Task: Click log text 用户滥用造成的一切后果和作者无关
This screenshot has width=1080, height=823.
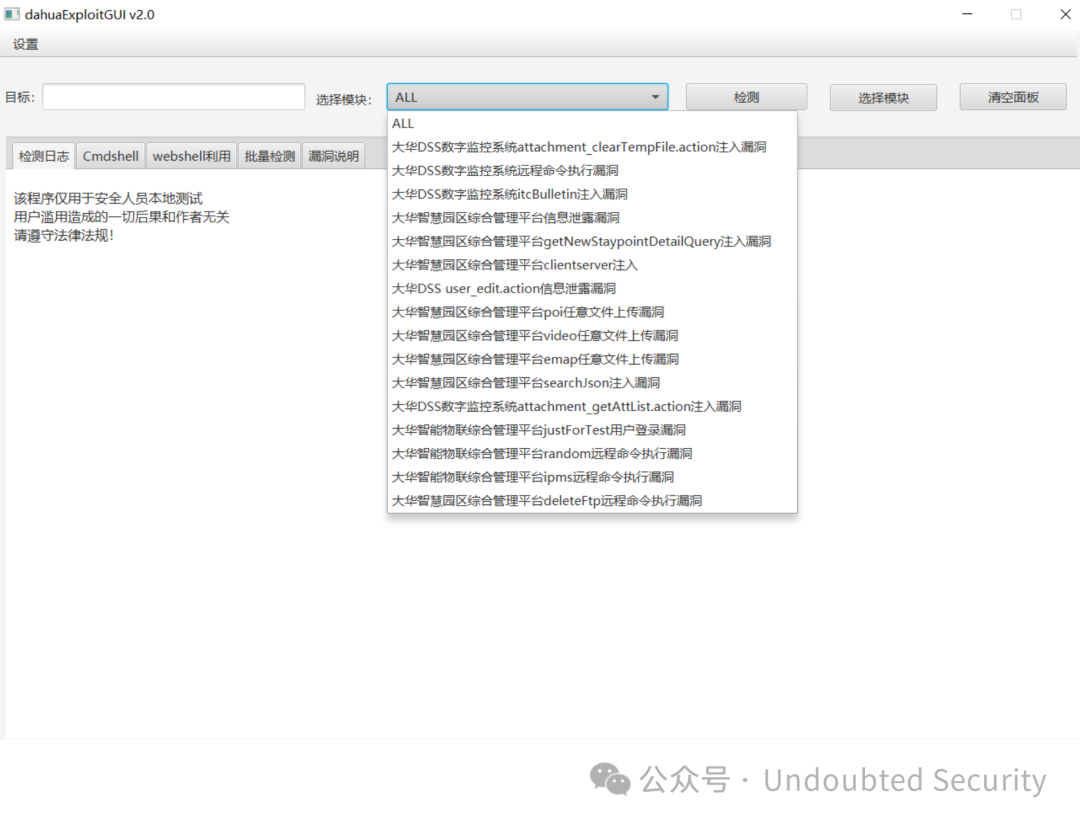Action: pyautogui.click(x=121, y=217)
